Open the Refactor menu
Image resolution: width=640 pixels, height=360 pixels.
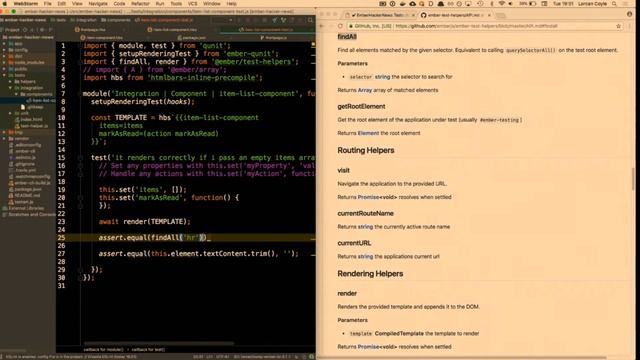[x=140, y=4]
